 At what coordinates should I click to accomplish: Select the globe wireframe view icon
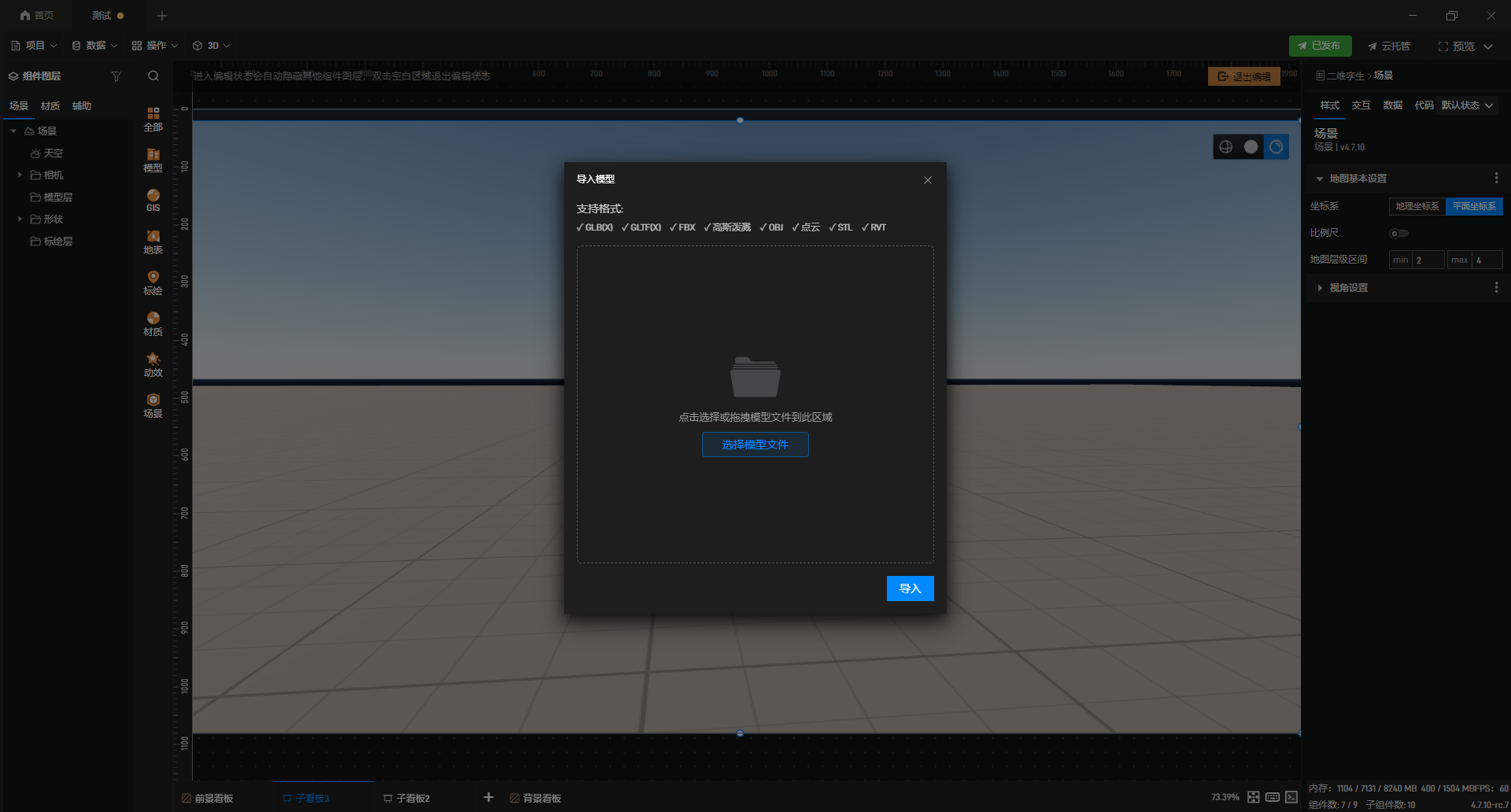[1226, 146]
